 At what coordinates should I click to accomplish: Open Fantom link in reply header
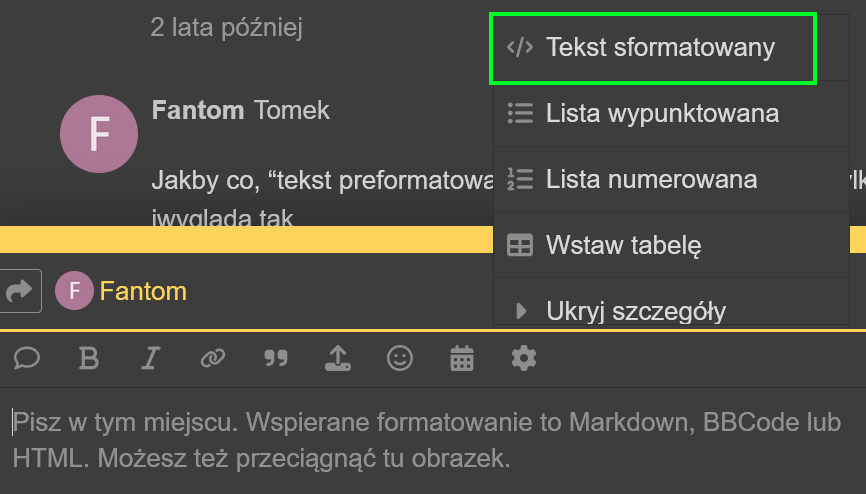tap(143, 291)
